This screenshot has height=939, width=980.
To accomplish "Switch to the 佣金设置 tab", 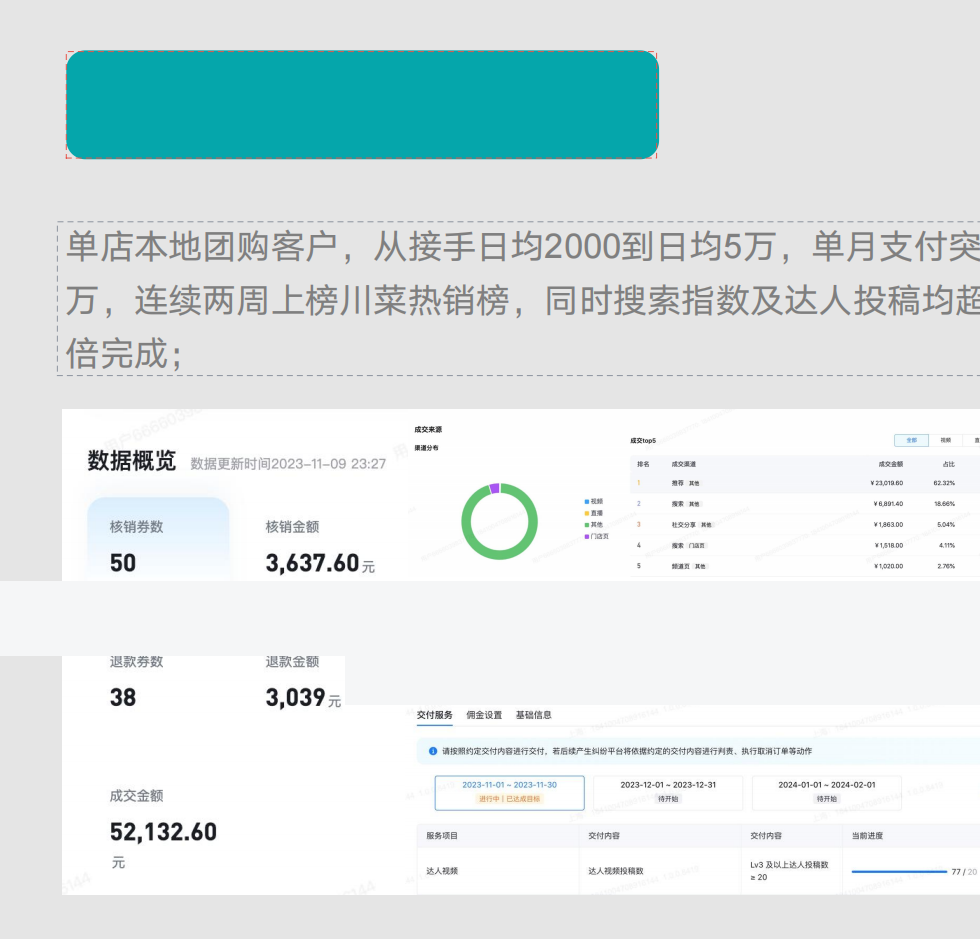I will pos(484,715).
